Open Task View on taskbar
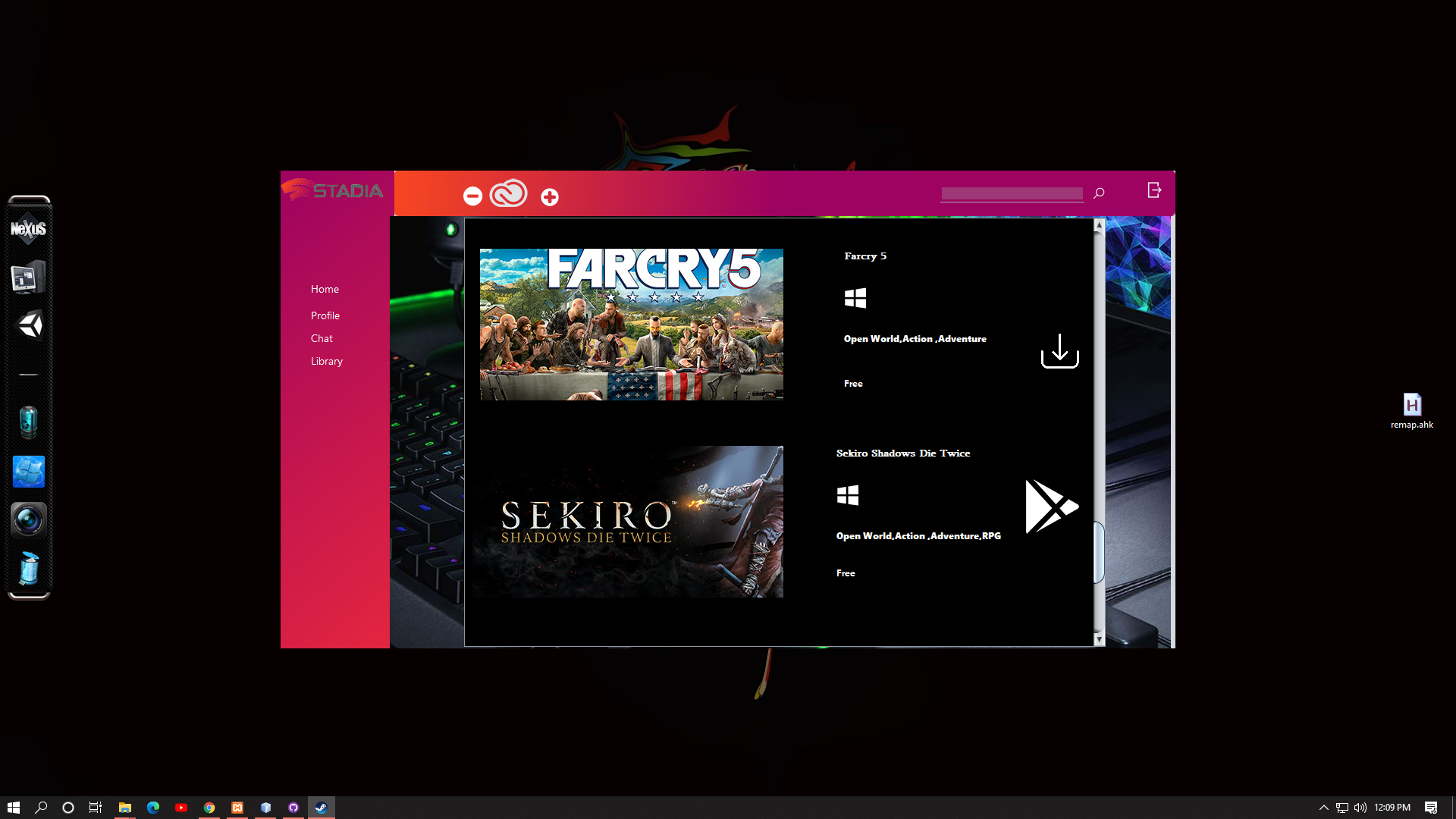This screenshot has width=1456, height=819. point(96,808)
